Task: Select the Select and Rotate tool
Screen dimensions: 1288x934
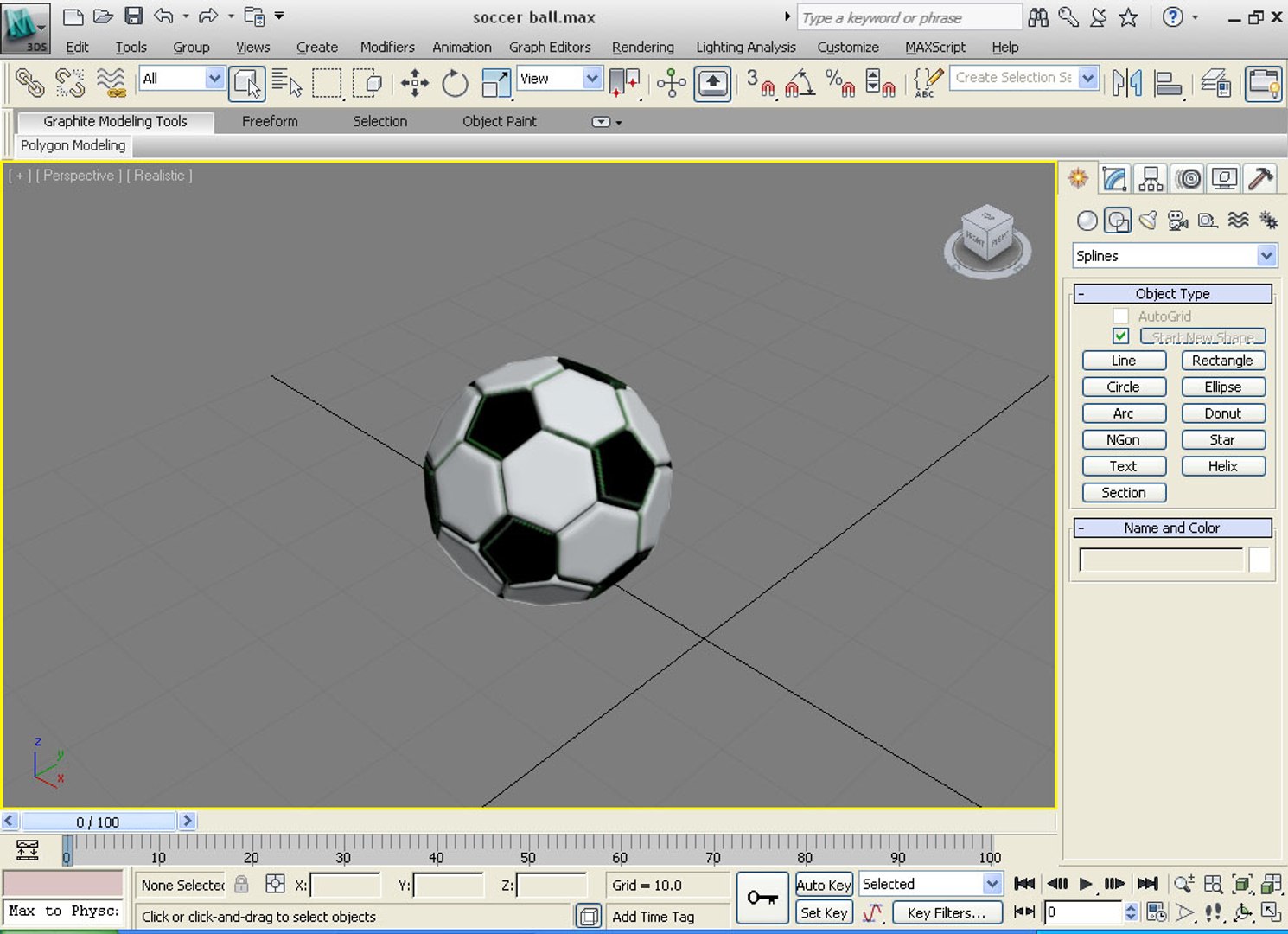Action: click(x=455, y=83)
